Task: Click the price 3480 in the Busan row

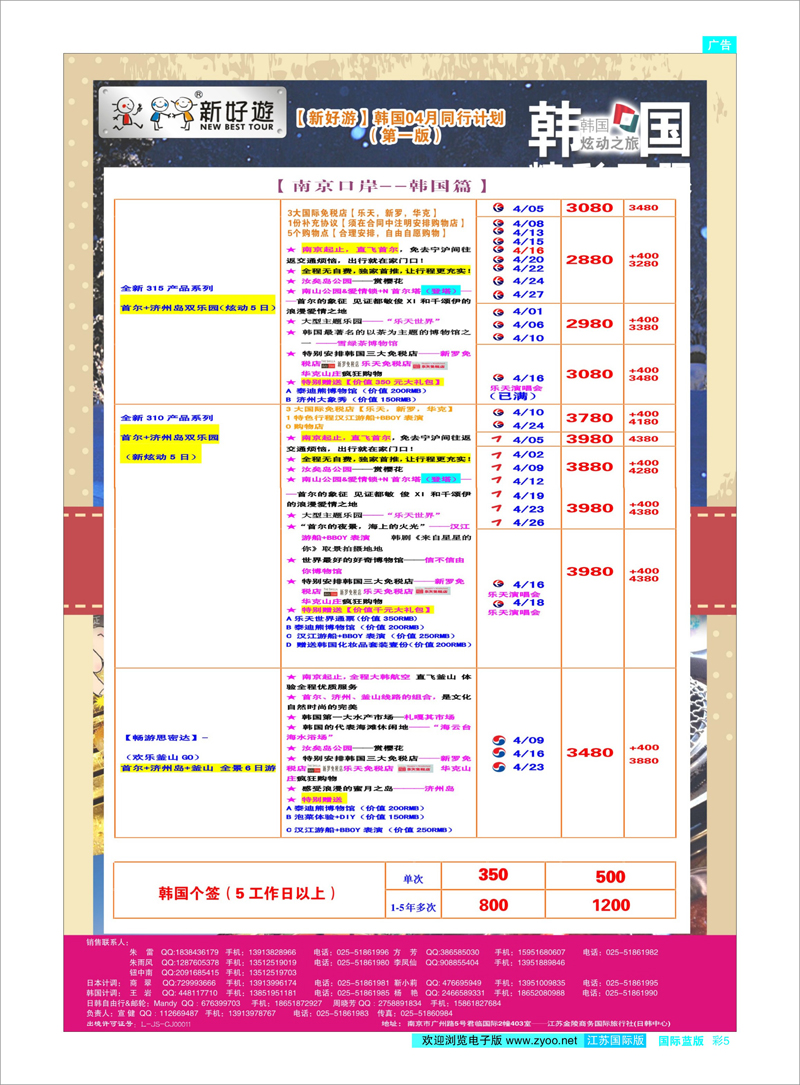Action: click(x=590, y=752)
